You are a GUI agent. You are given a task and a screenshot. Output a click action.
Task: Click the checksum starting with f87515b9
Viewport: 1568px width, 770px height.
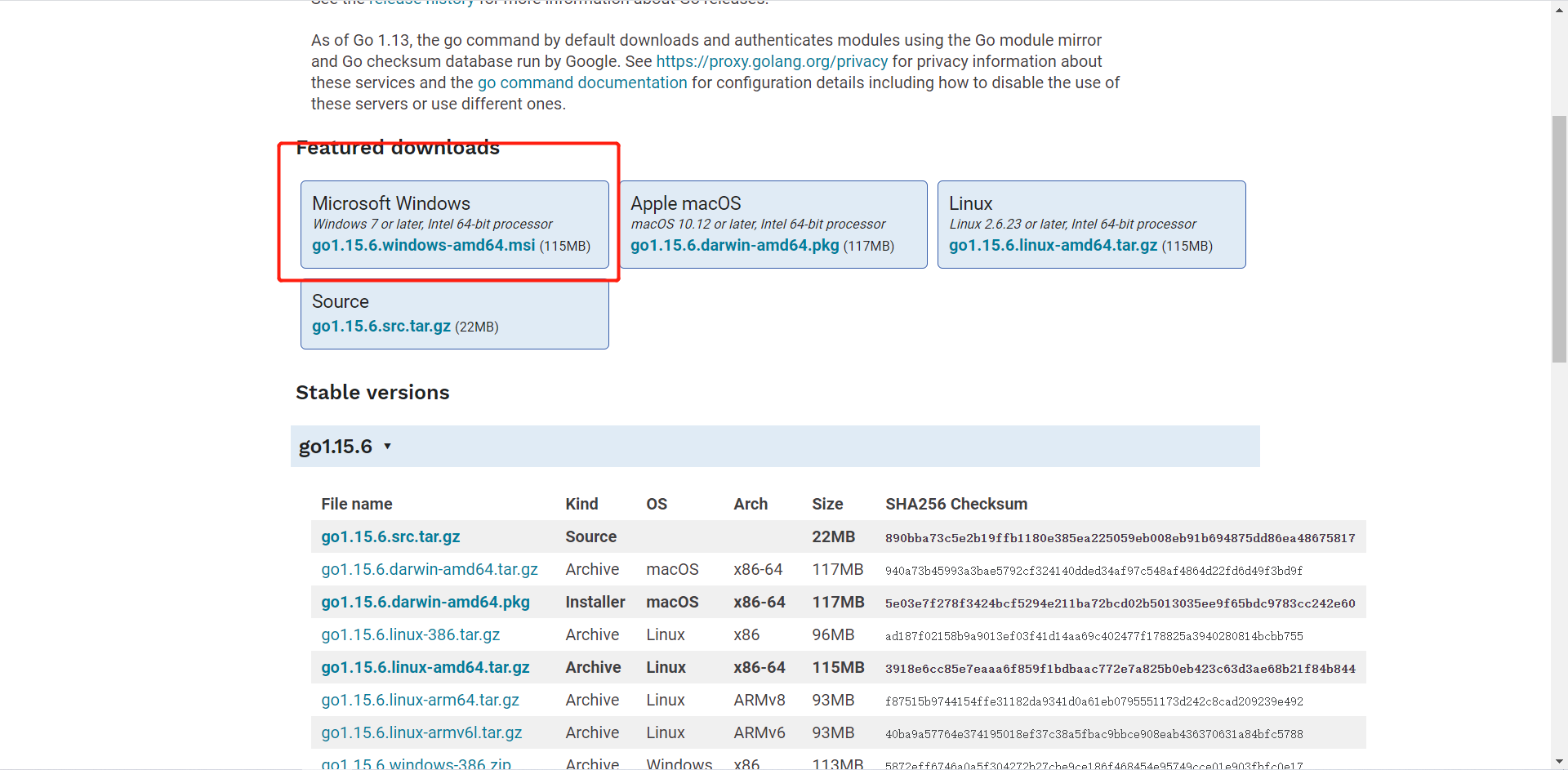pos(1094,701)
